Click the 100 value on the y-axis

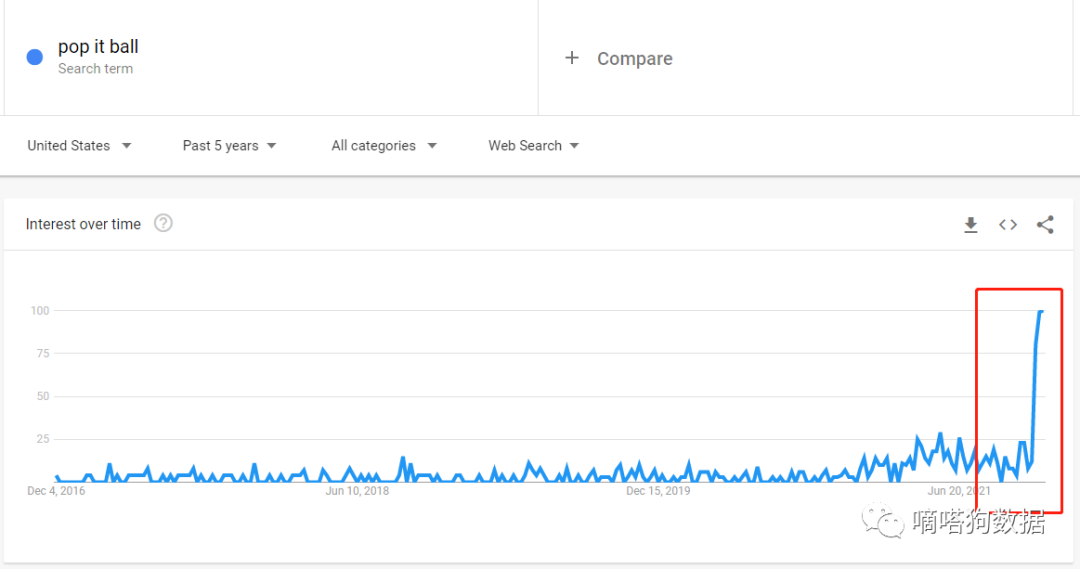pos(39,310)
